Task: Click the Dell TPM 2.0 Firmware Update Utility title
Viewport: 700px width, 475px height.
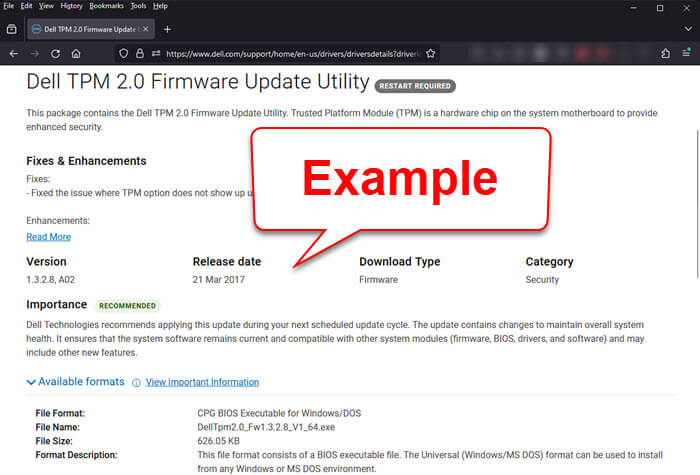Action: pyautogui.click(x=198, y=82)
